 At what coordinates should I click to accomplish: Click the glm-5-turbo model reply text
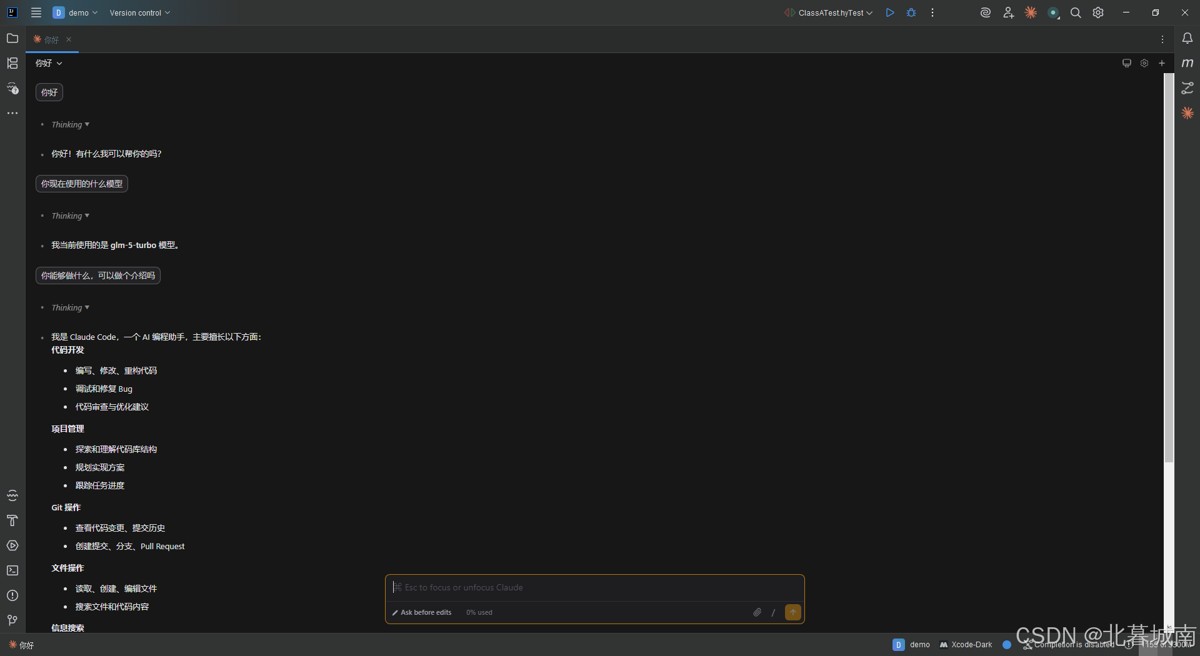(116, 245)
